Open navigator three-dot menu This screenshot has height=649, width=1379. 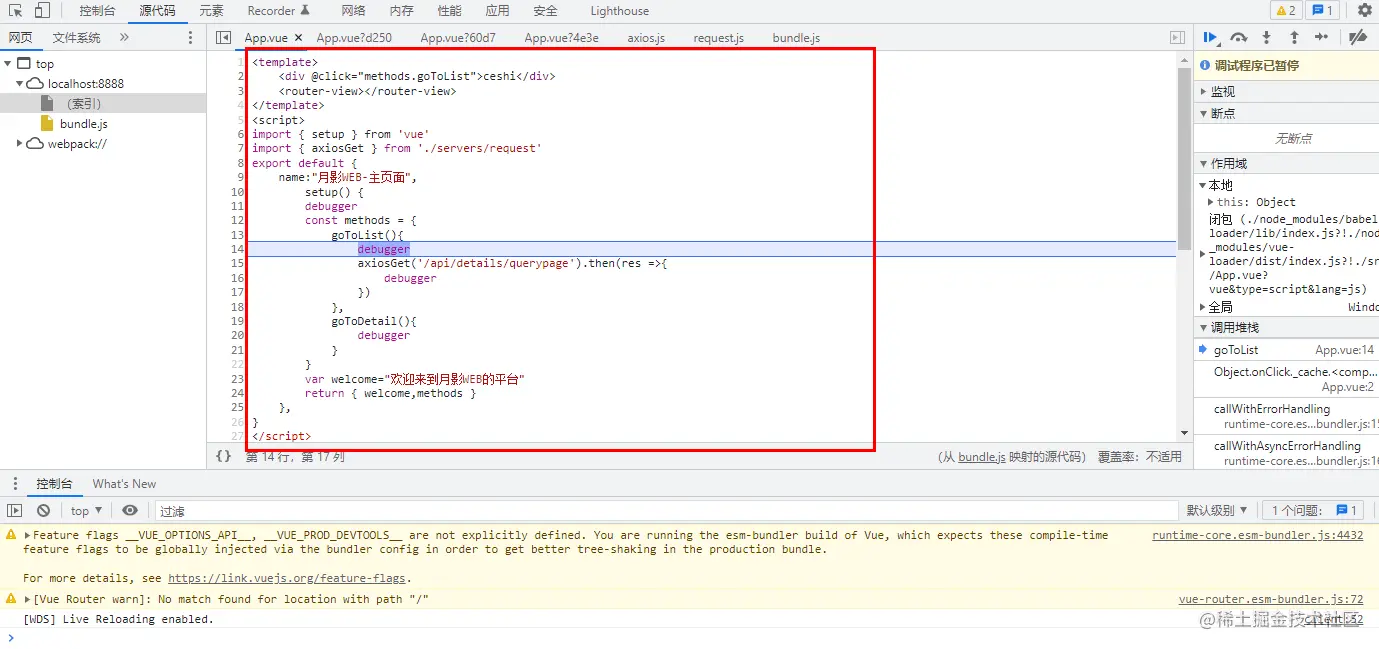[x=190, y=38]
